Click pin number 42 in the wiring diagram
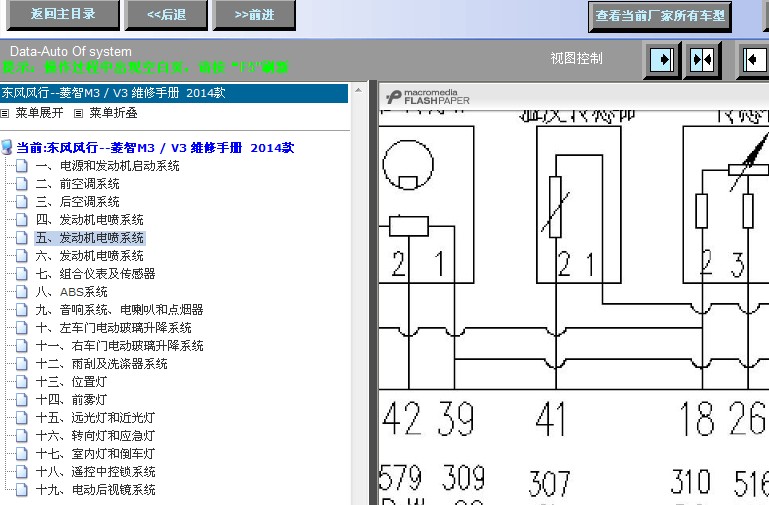The image size is (769, 505). tap(402, 418)
